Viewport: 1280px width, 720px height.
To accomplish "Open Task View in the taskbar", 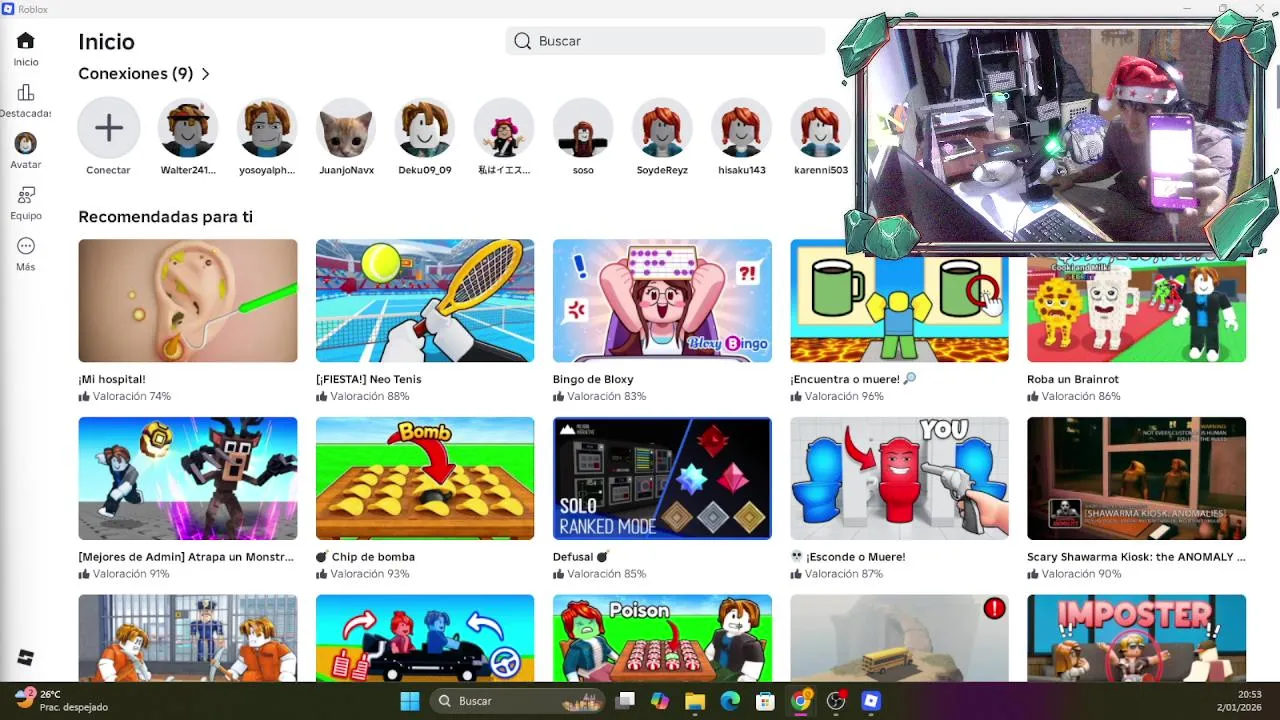I will 626,701.
